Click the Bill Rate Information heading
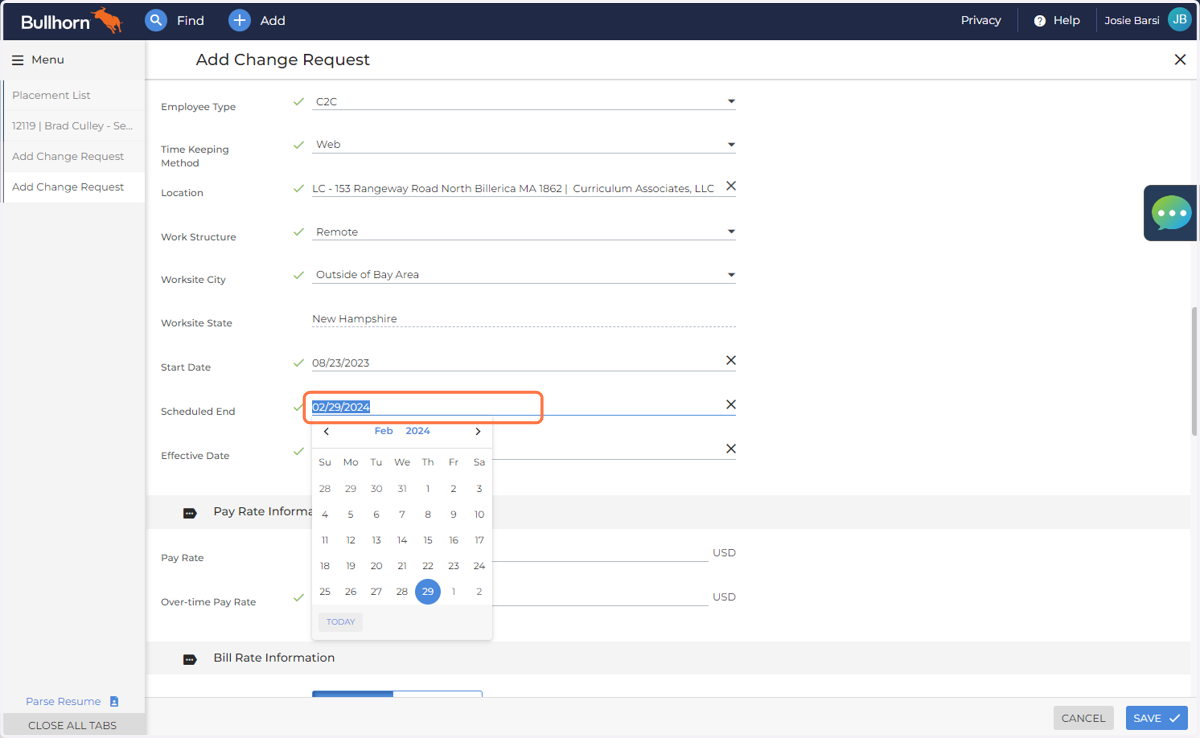Screen dimensions: 1200x738 (274, 658)
